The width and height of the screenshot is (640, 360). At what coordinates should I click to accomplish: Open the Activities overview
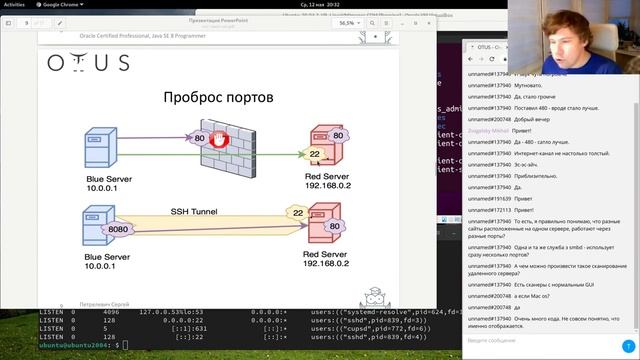point(14,4)
